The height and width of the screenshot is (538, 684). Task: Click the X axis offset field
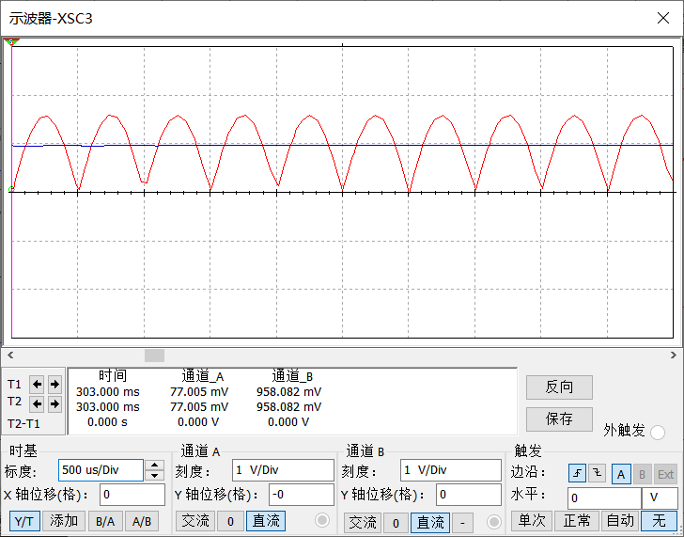[132, 494]
